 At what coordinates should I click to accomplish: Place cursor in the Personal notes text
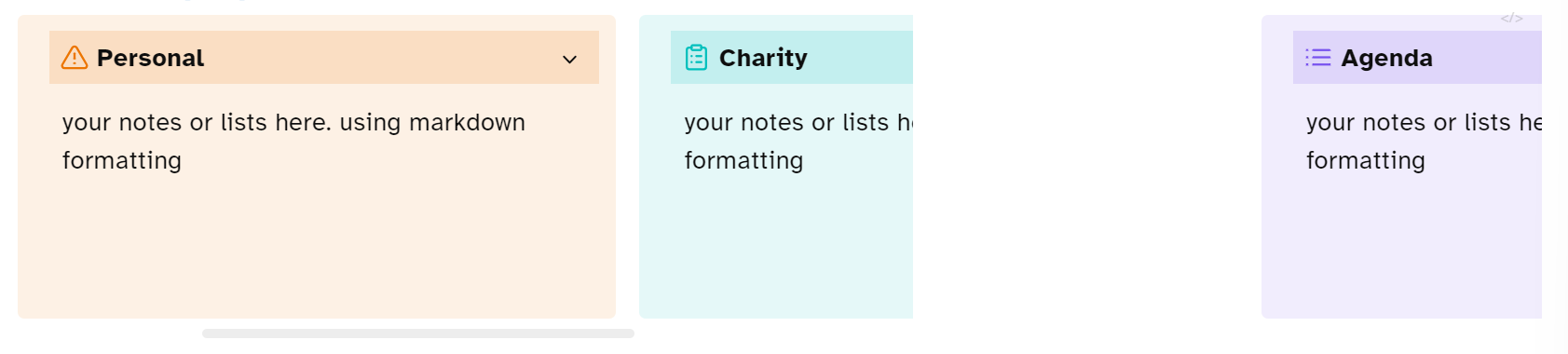[293, 141]
